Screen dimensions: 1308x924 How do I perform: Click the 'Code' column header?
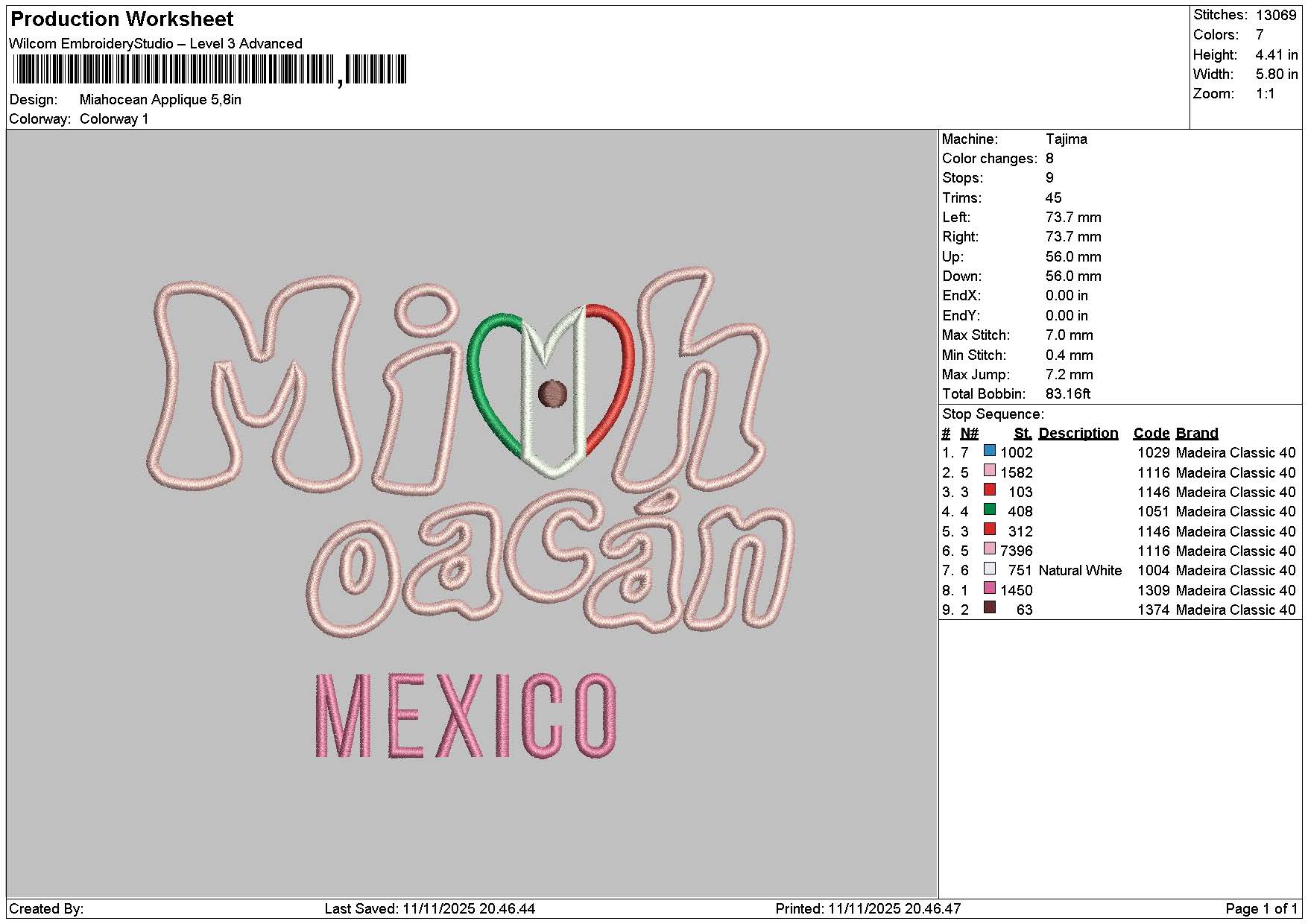(1151, 434)
